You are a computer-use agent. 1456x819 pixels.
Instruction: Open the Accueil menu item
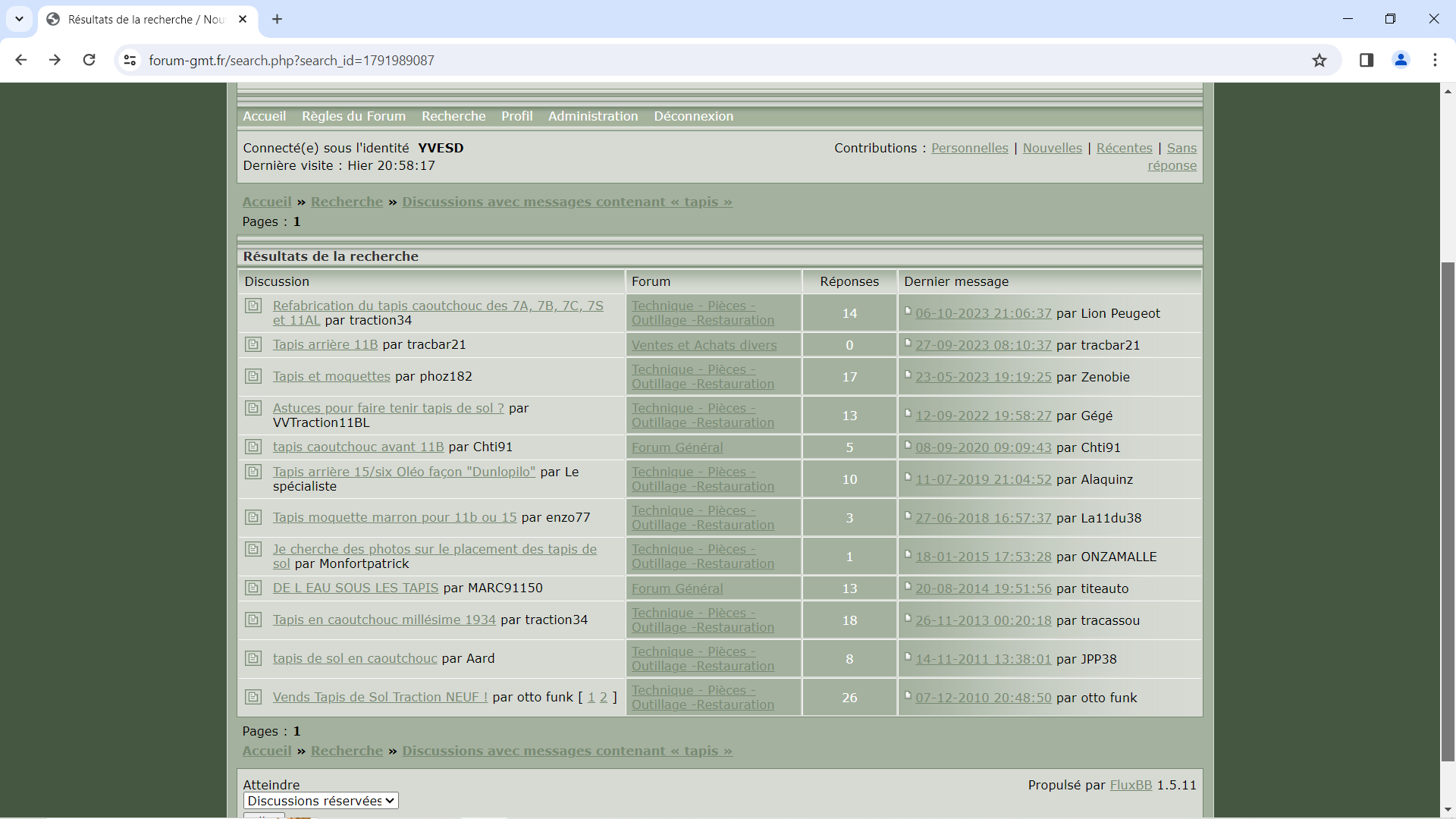[264, 116]
